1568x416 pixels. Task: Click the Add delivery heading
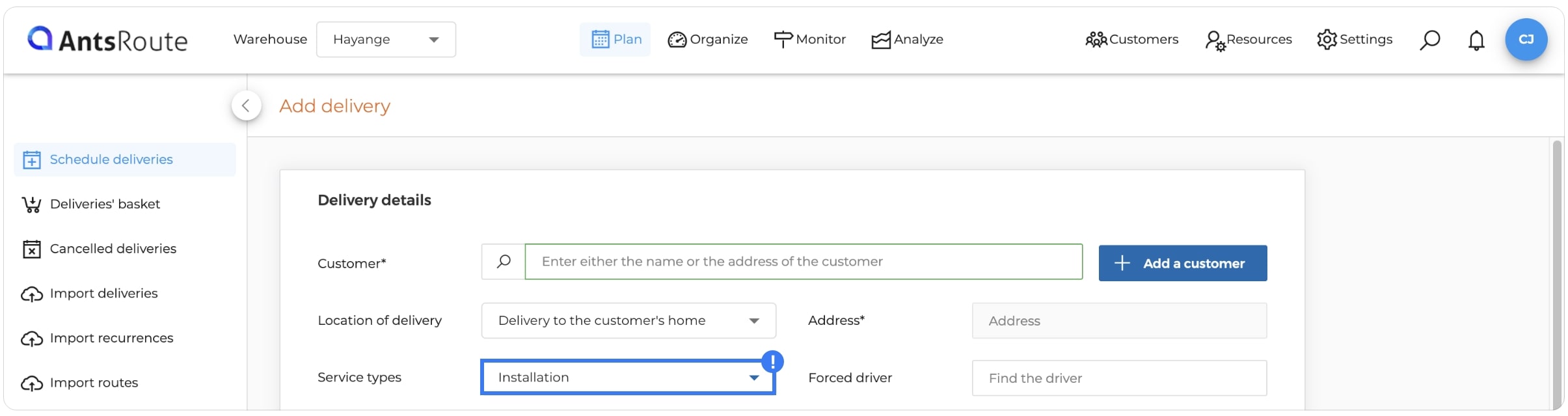pyautogui.click(x=334, y=106)
